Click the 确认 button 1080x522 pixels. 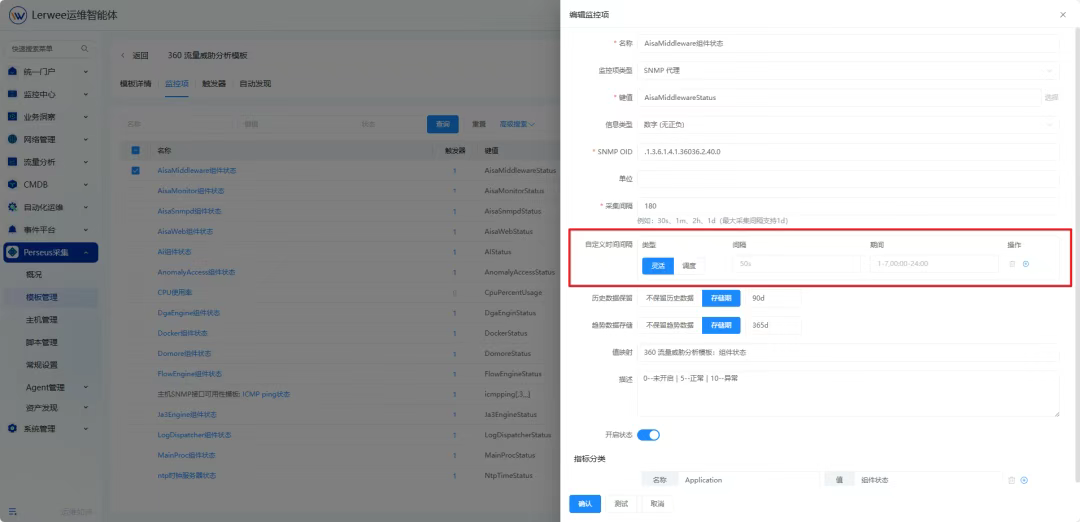(x=584, y=503)
